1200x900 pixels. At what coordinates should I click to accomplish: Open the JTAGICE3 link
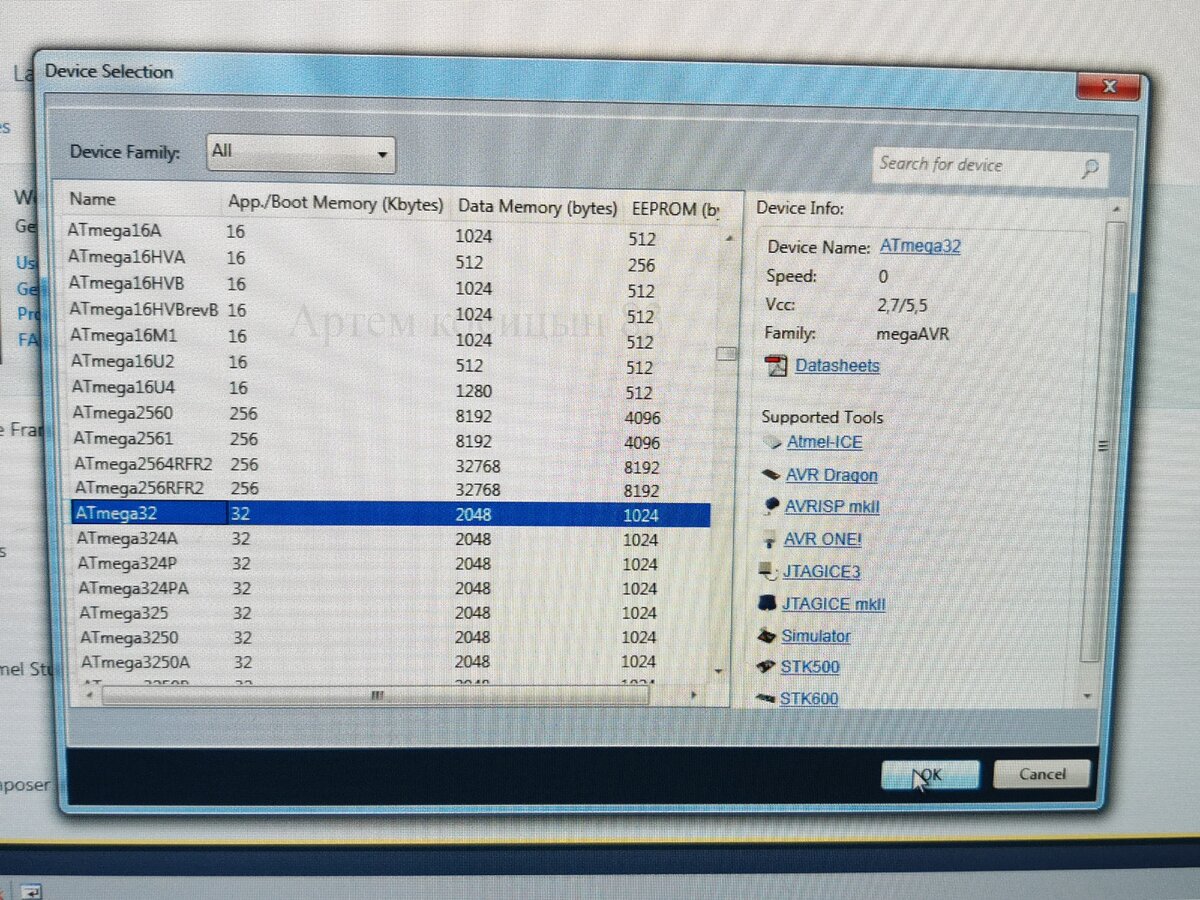coord(821,572)
